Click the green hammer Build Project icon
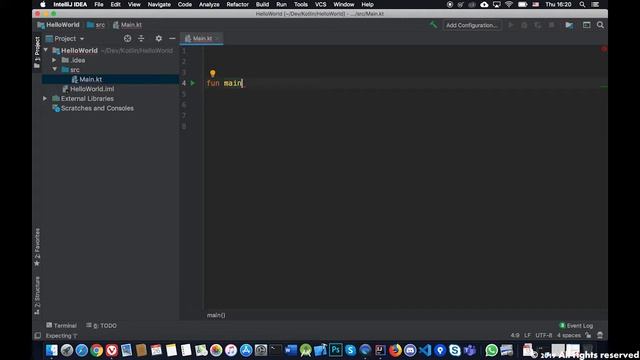 click(x=433, y=25)
